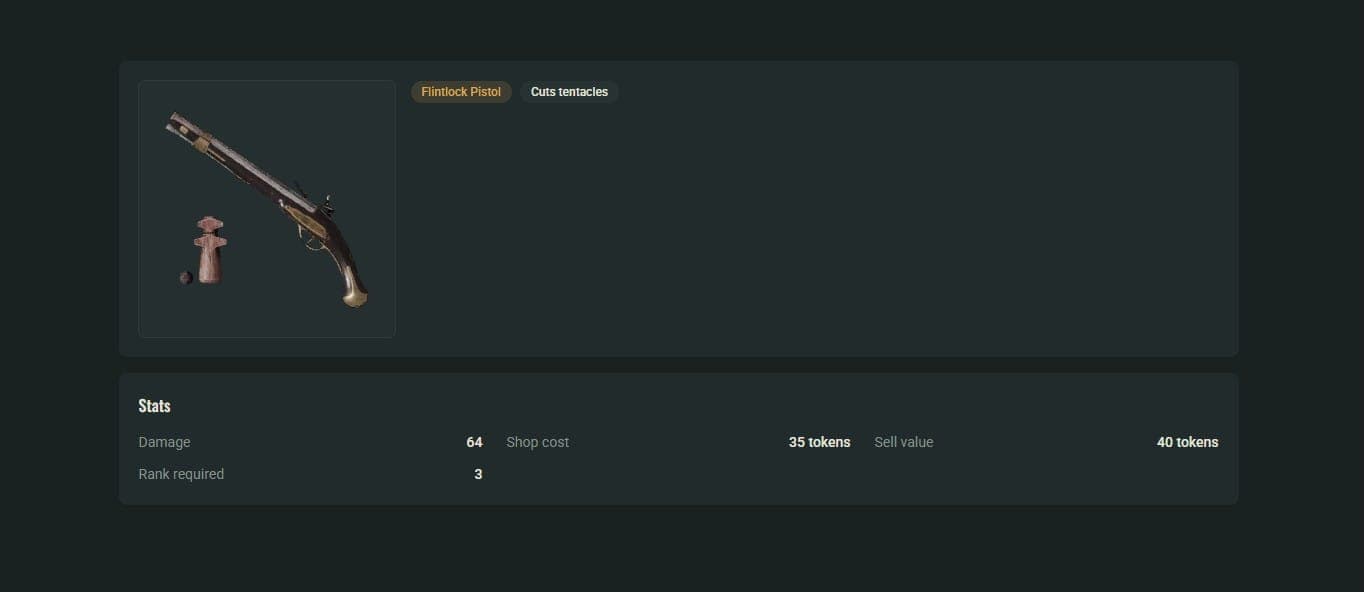The width and height of the screenshot is (1364, 592).
Task: Click the Sell value label
Action: click(904, 442)
